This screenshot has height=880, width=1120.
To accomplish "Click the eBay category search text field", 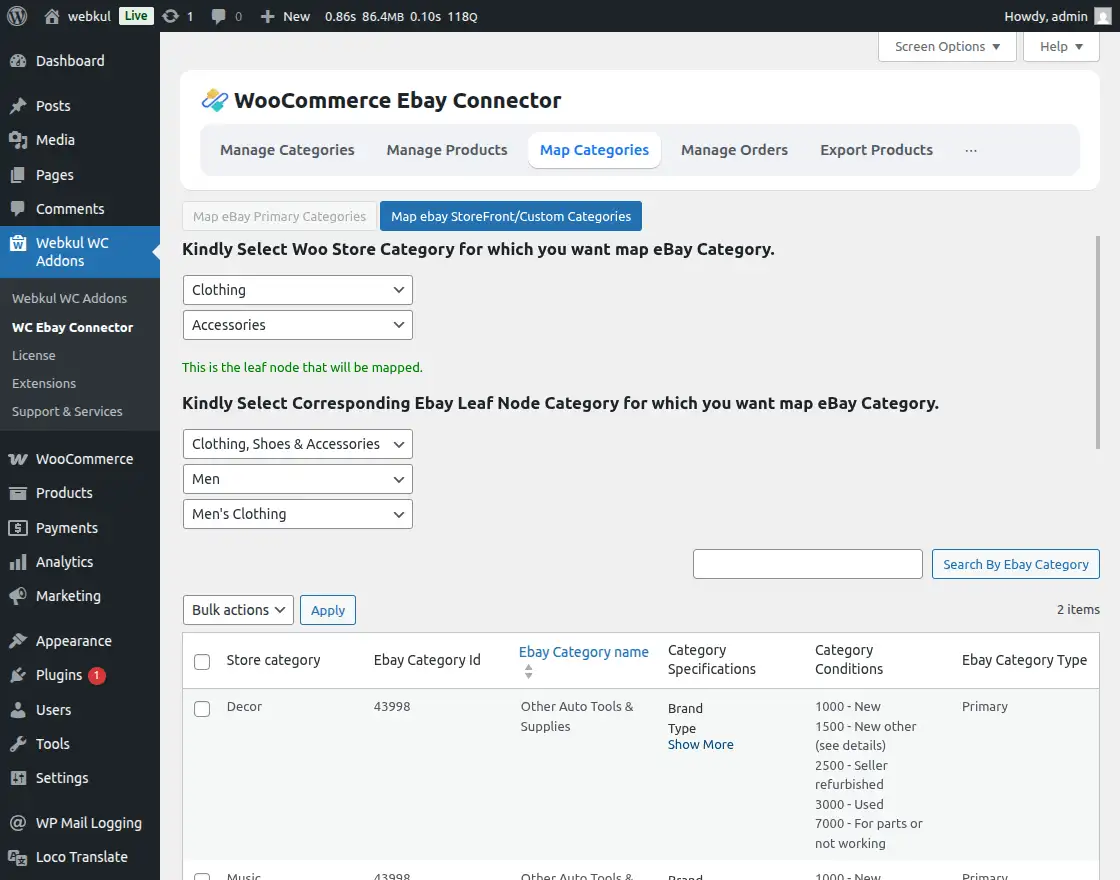I will coord(808,564).
